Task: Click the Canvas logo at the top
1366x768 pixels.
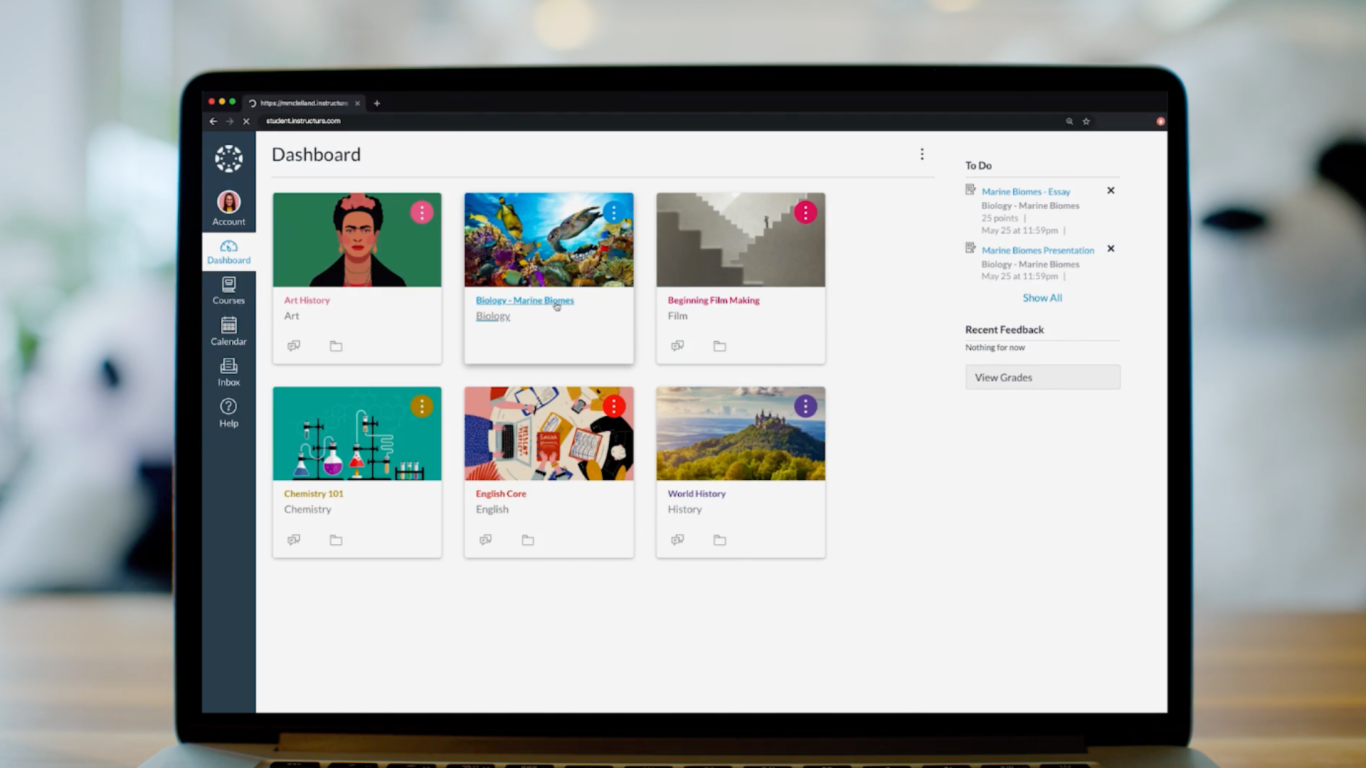Action: (228, 158)
